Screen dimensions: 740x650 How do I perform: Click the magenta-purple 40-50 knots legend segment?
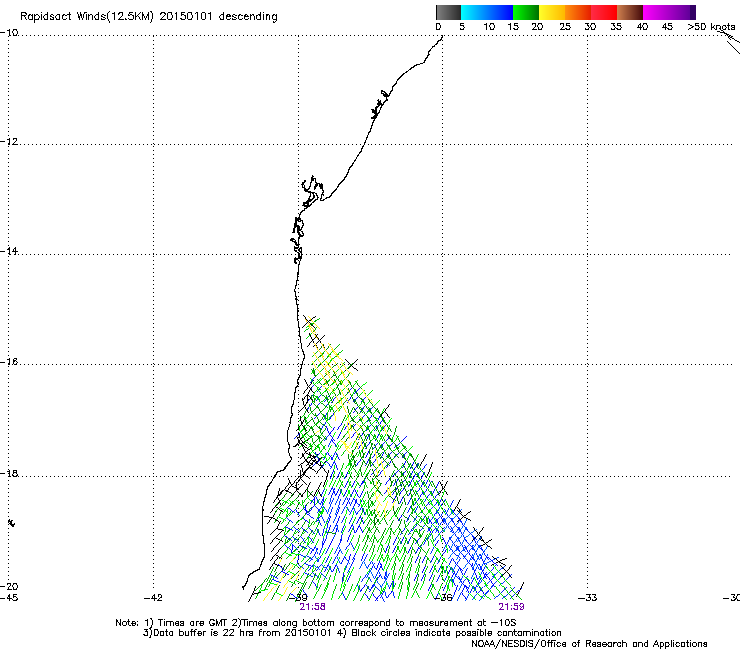(x=669, y=12)
